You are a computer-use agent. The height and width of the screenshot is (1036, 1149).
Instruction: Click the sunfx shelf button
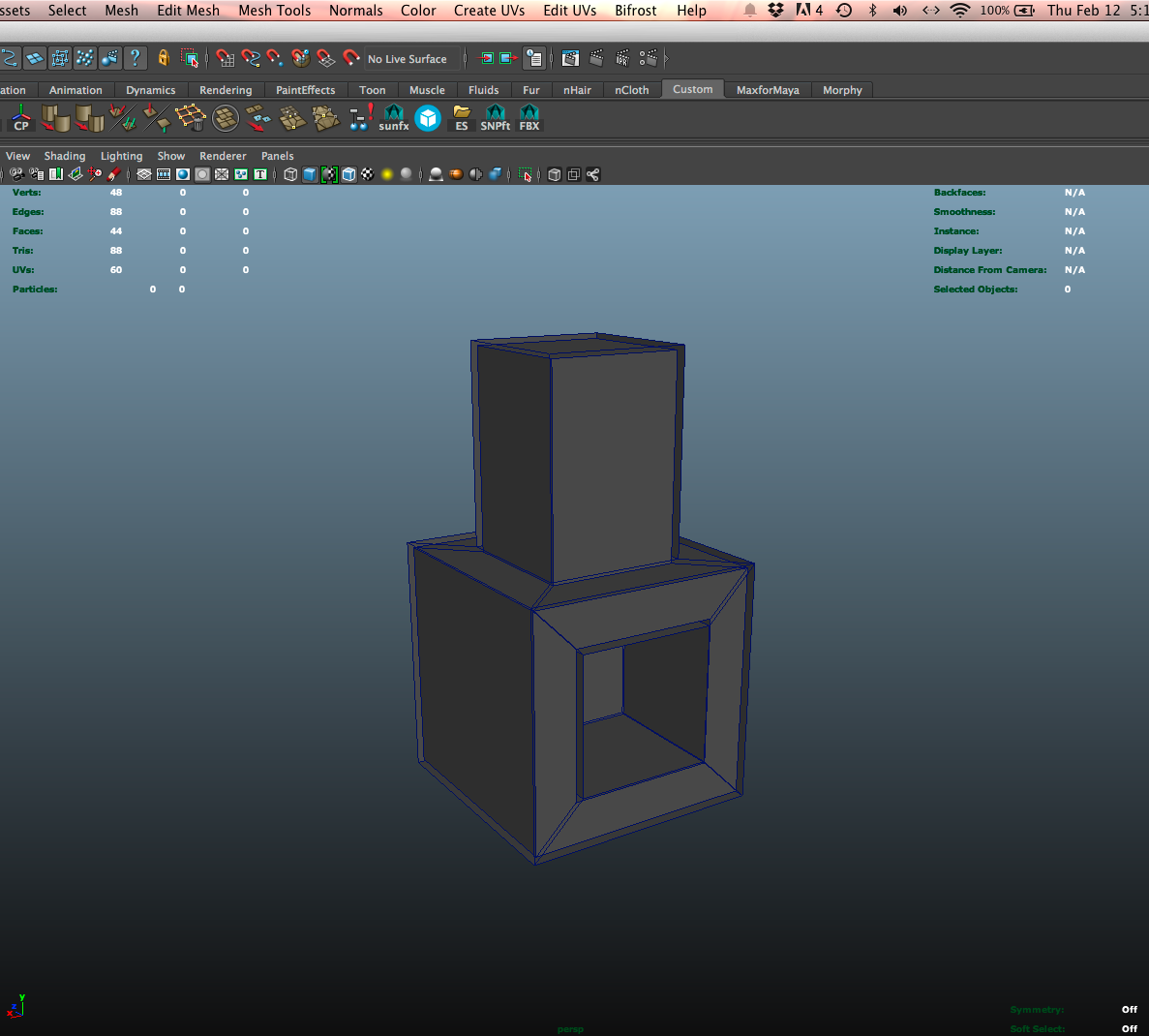(x=394, y=118)
